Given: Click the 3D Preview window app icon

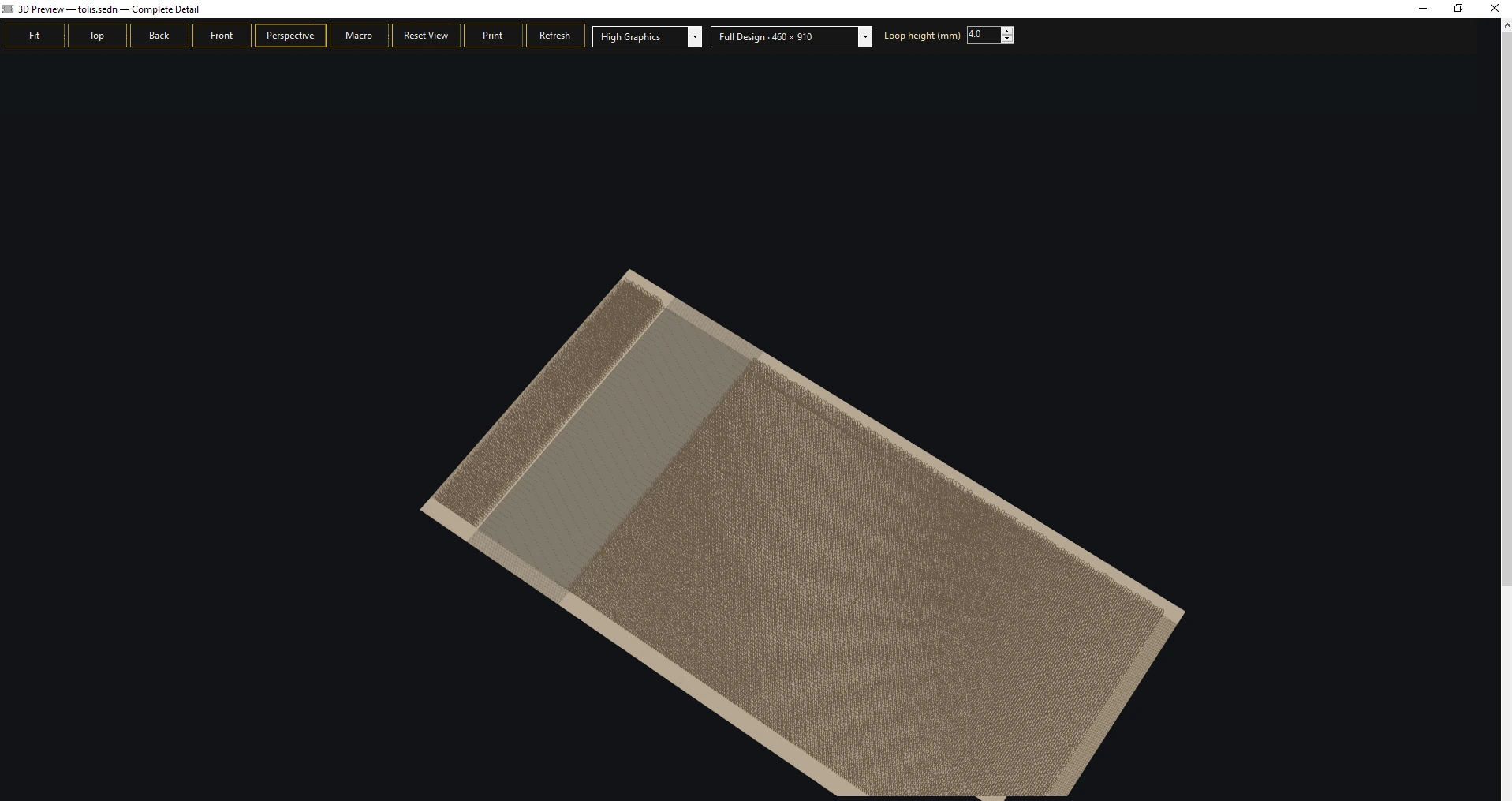Looking at the screenshot, I should pos(8,9).
